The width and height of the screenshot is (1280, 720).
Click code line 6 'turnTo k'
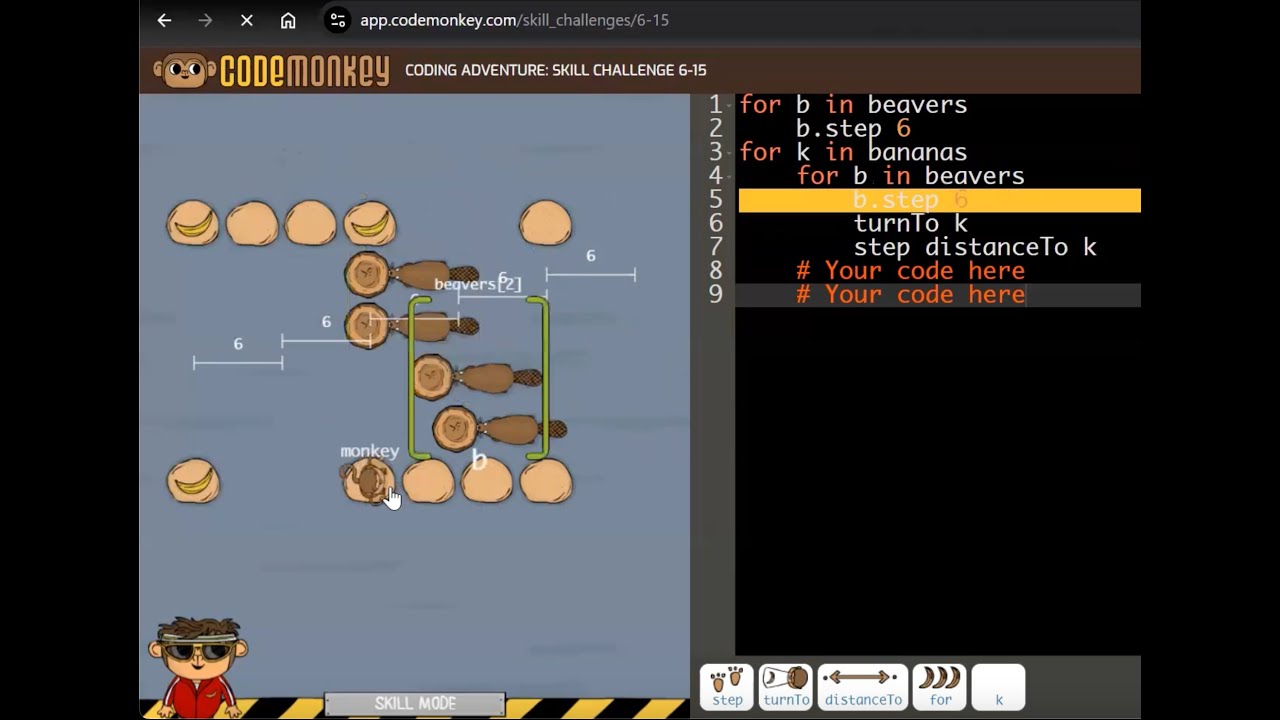point(910,224)
